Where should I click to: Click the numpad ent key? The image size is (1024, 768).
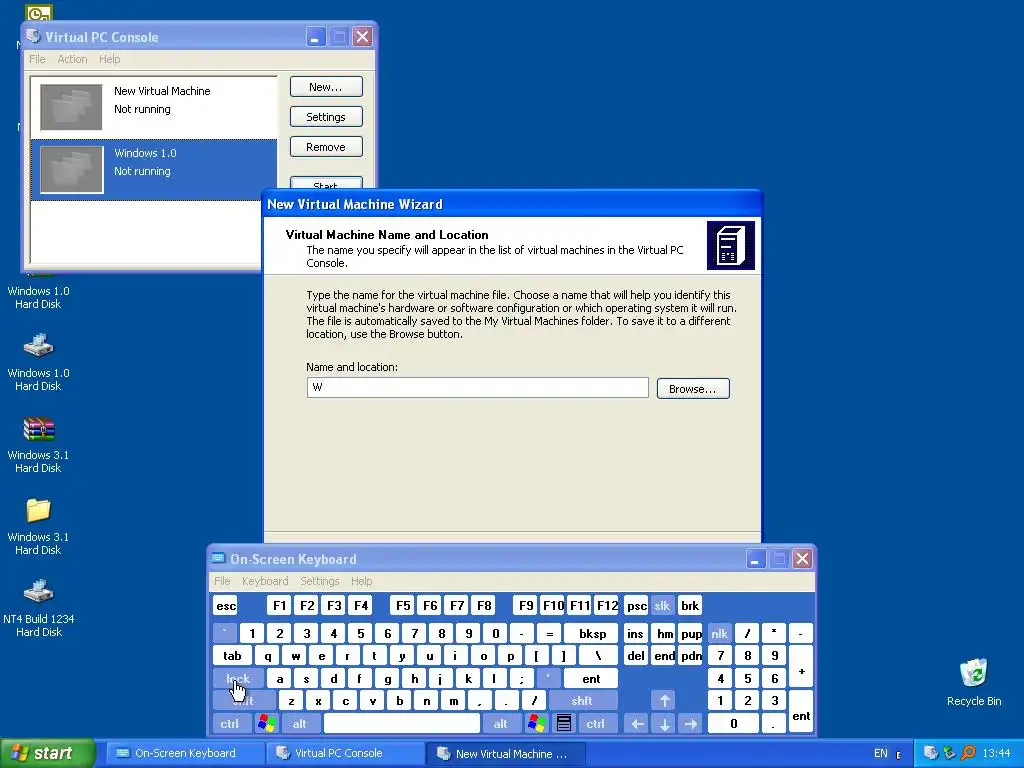pos(801,712)
